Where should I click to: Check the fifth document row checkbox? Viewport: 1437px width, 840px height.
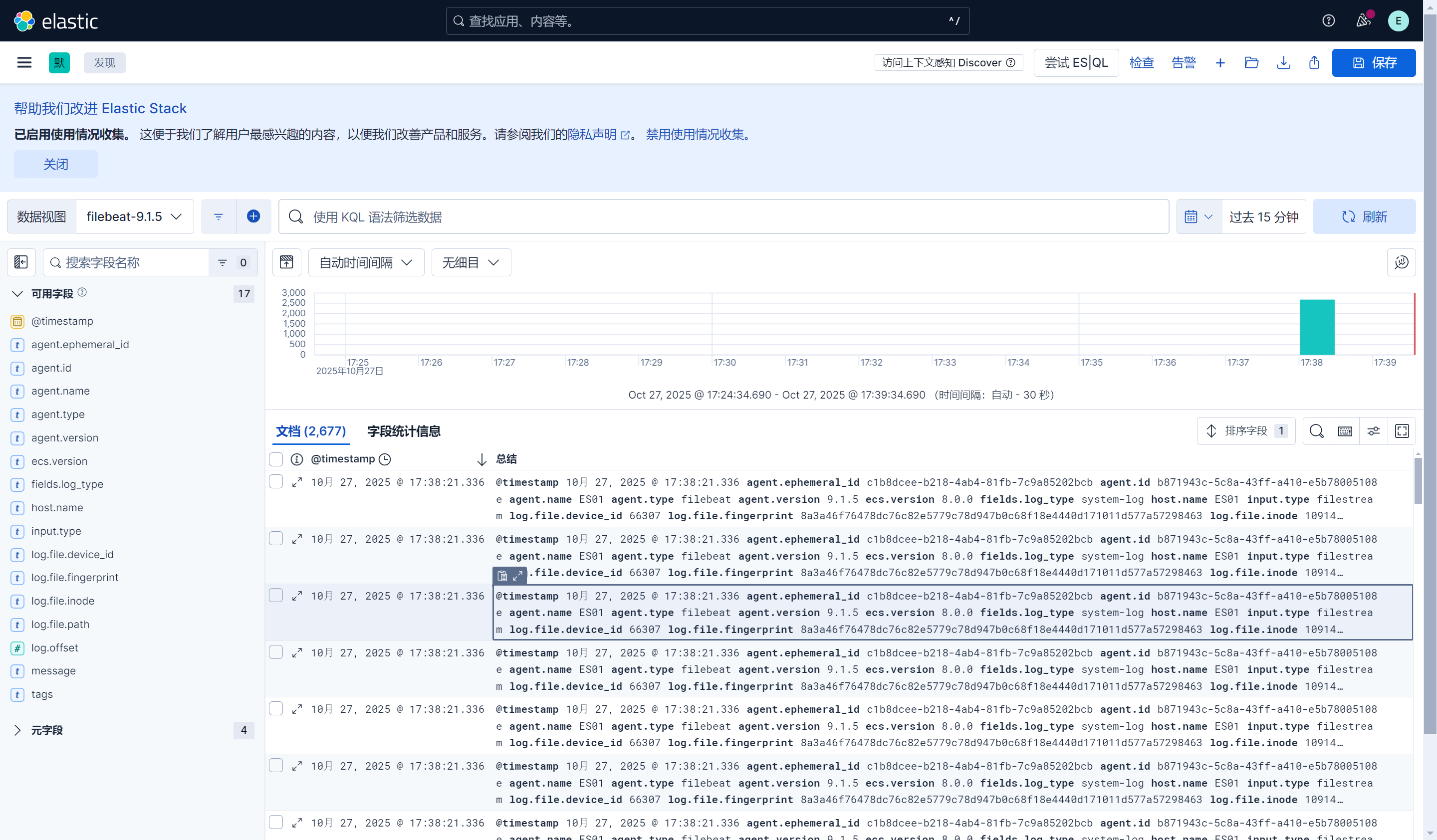pyautogui.click(x=276, y=708)
